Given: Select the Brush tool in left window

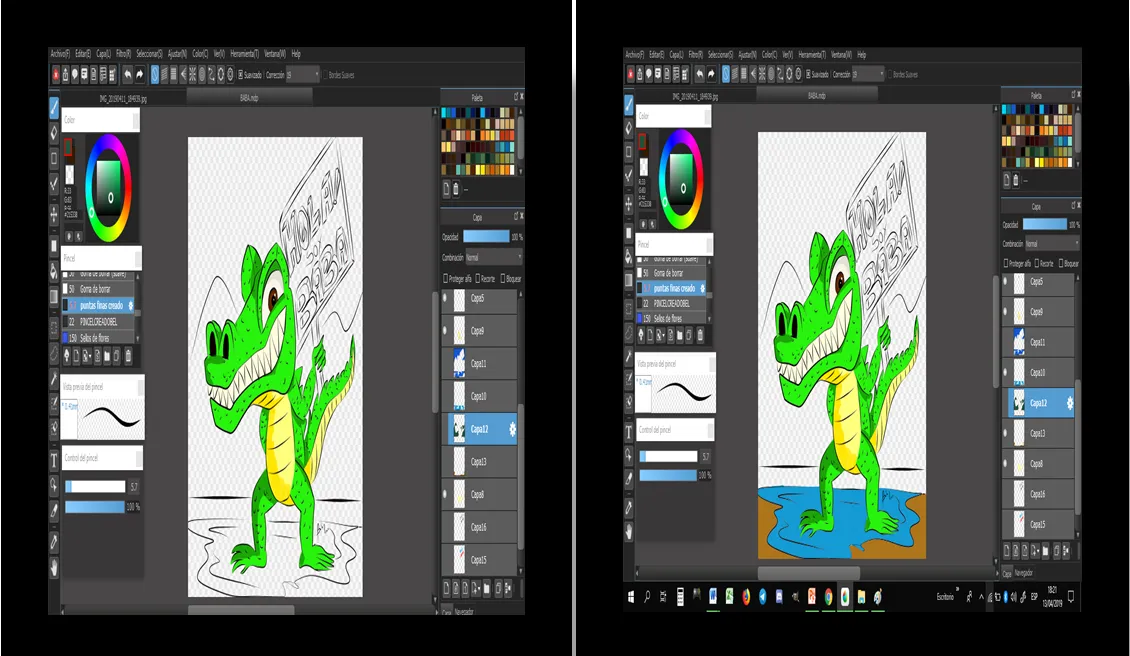Looking at the screenshot, I should [54, 108].
